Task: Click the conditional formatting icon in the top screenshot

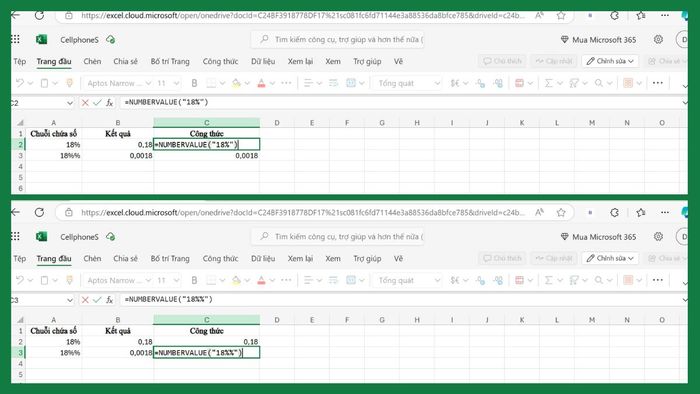Action: tap(519, 83)
